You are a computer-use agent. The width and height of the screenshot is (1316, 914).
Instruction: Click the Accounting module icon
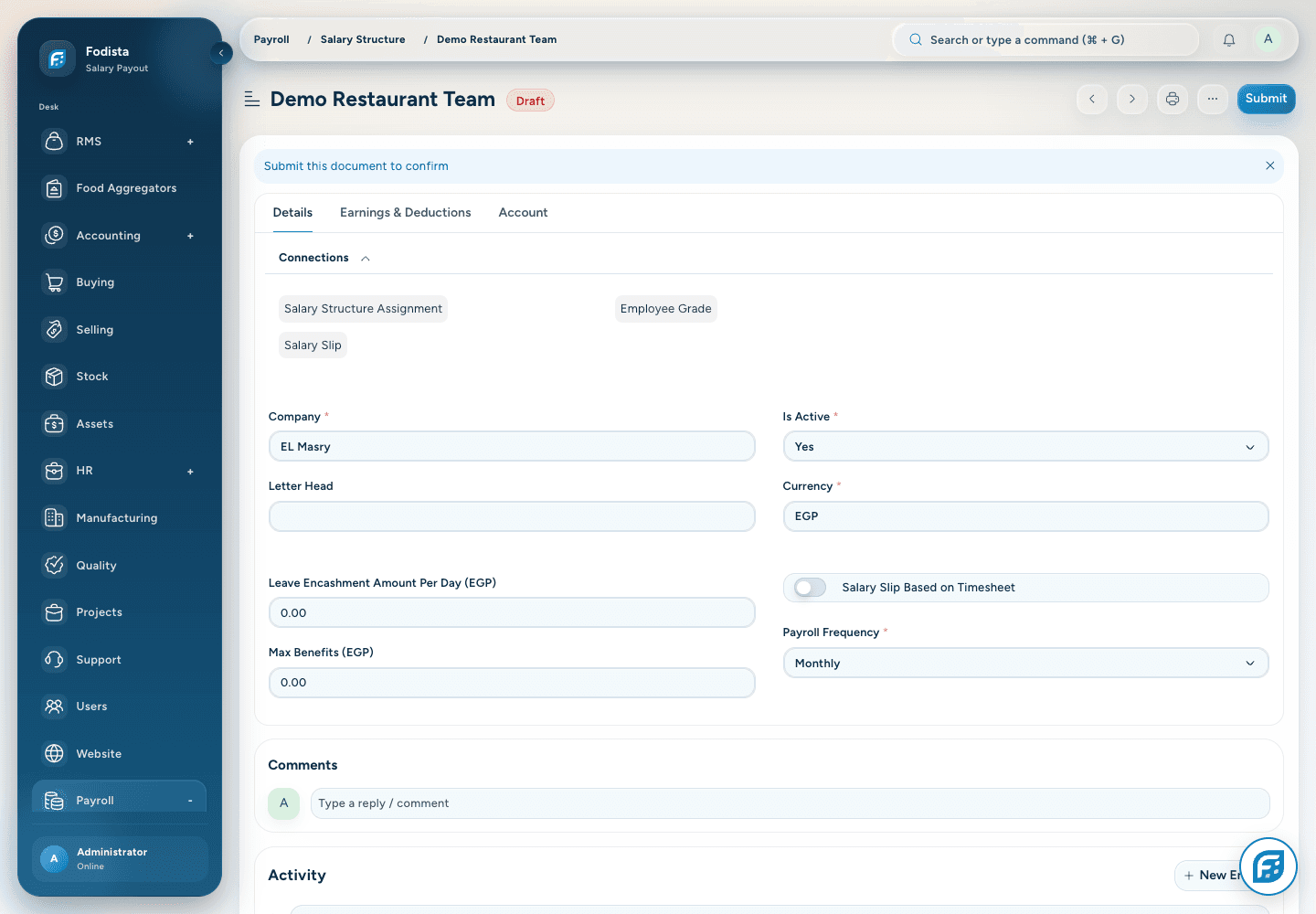pos(55,236)
